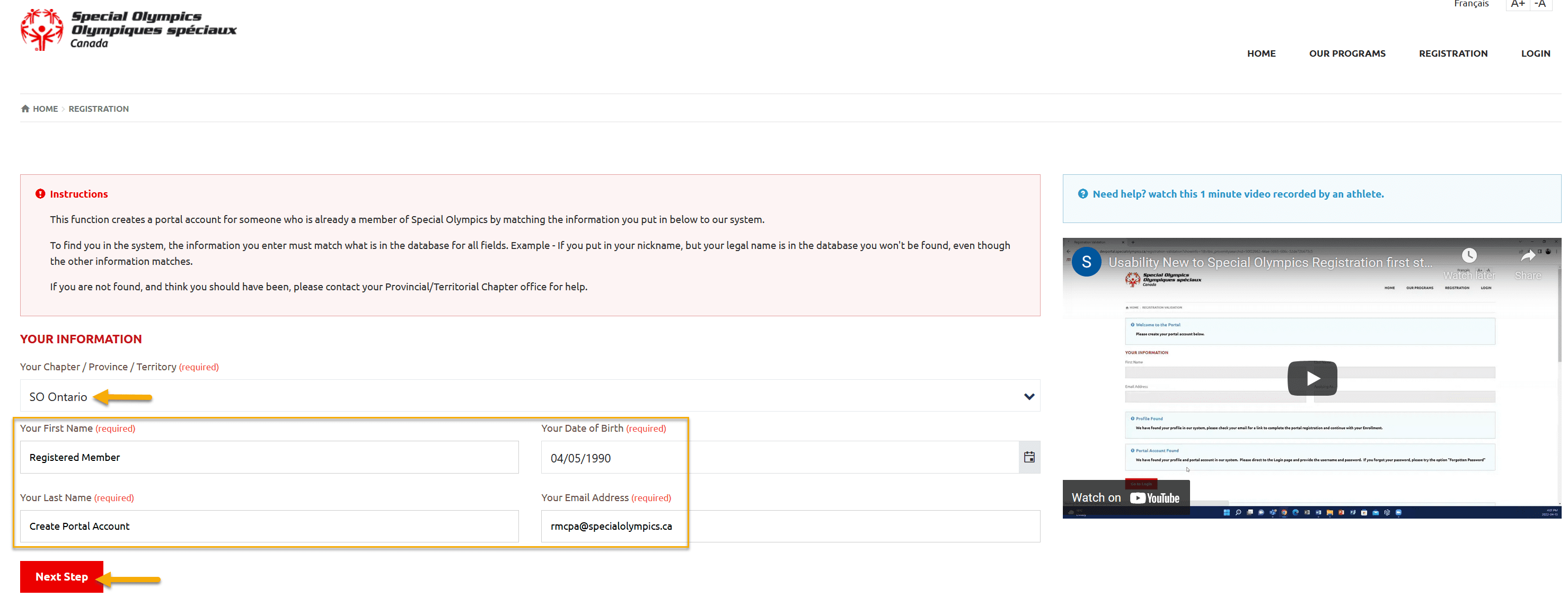Click the Your Email Address field
Image resolution: width=1568 pixels, height=597 pixels.
click(790, 526)
